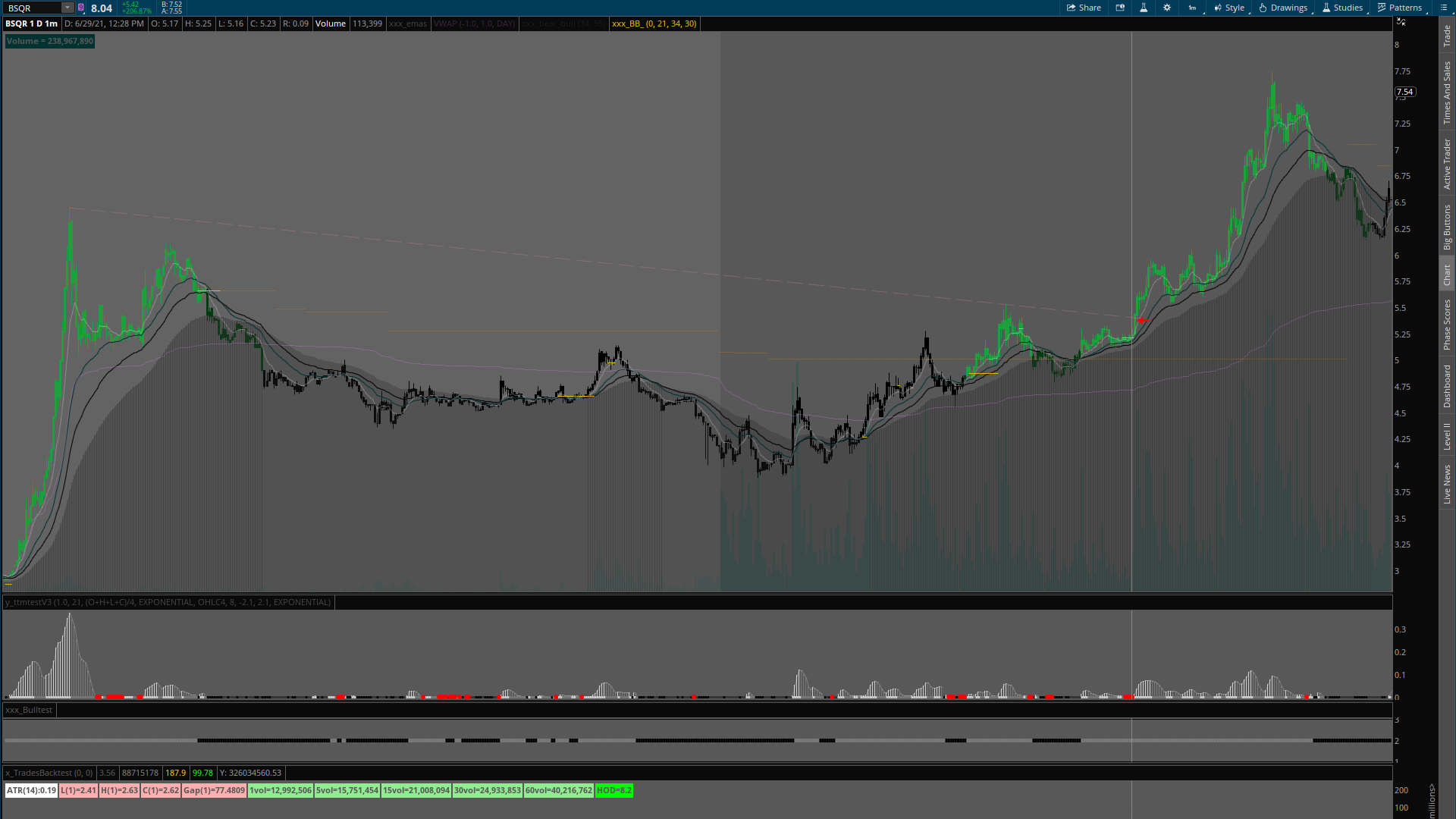This screenshot has width=1456, height=819.
Task: Click the VWAP study label in header
Action: click(474, 24)
